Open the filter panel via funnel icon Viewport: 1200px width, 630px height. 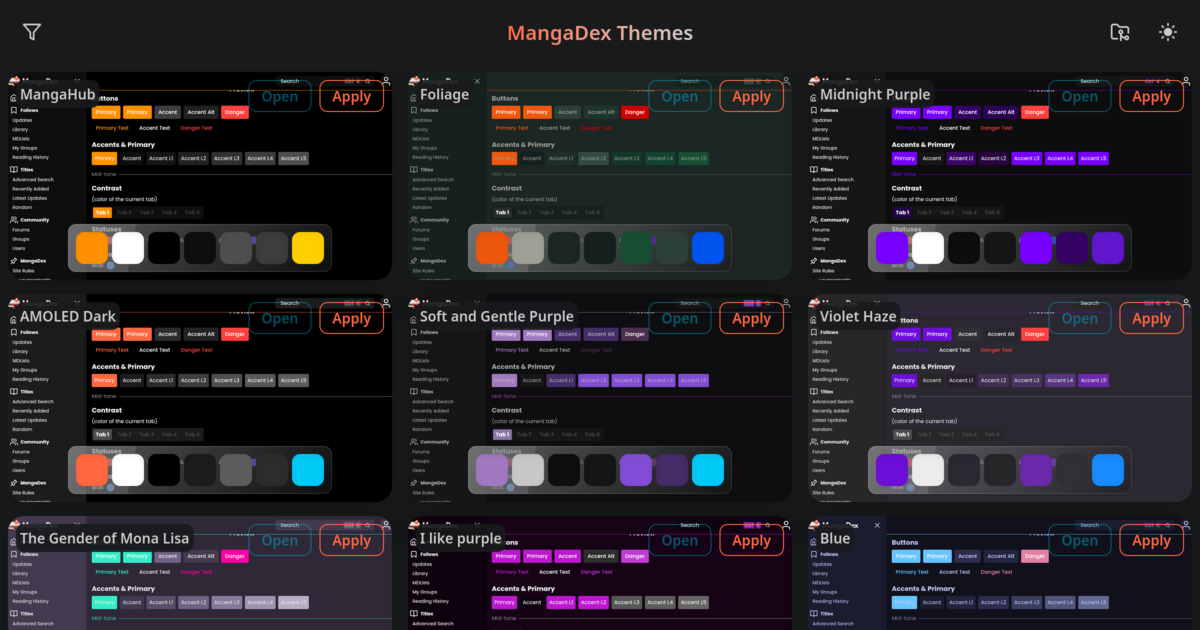(31, 31)
